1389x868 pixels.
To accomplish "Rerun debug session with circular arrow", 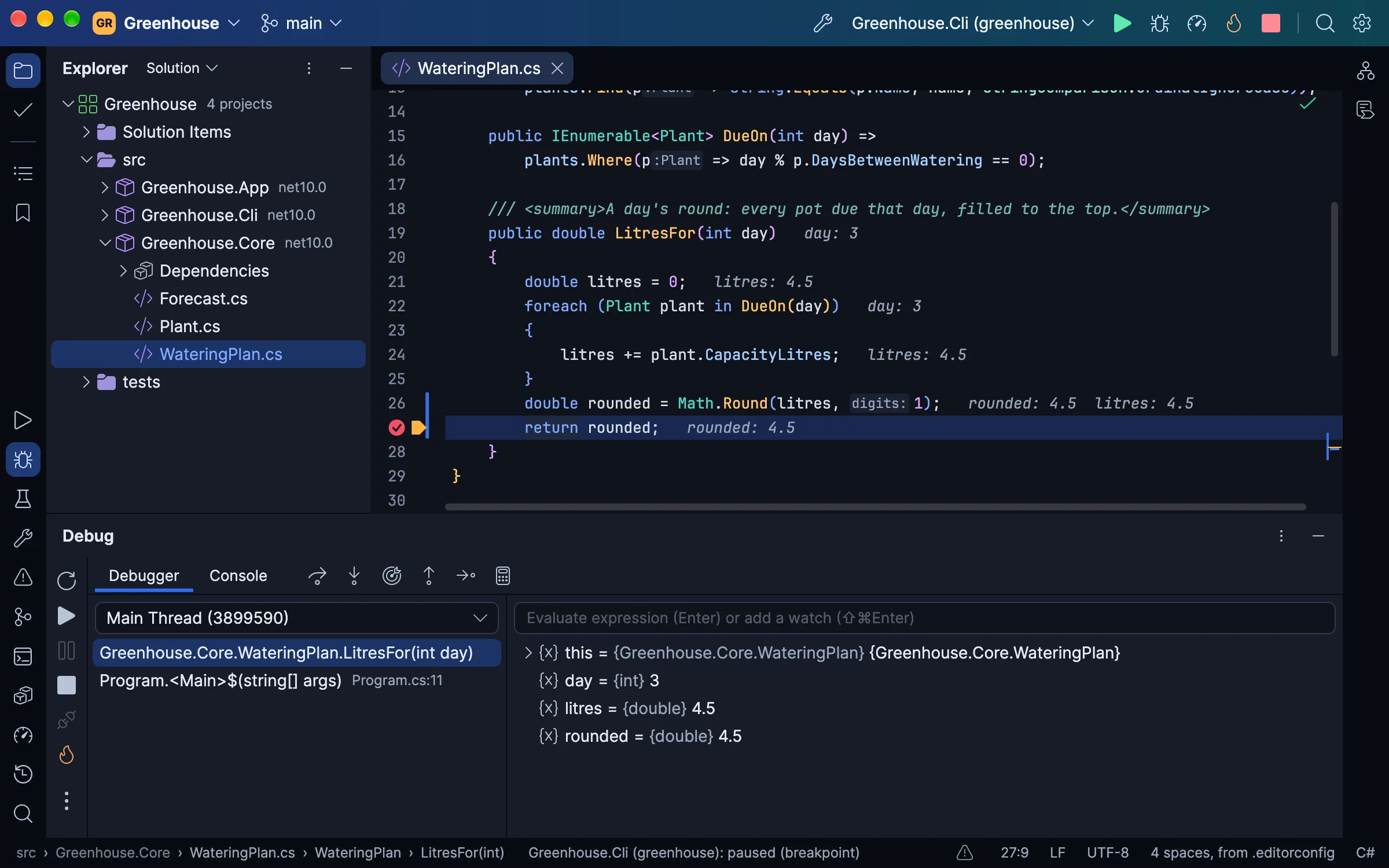I will (x=67, y=580).
